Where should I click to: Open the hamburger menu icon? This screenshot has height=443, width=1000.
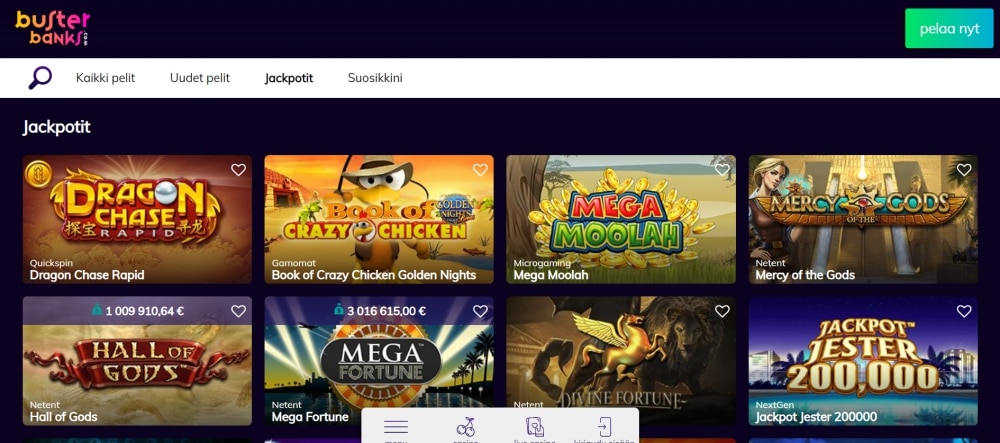[396, 427]
